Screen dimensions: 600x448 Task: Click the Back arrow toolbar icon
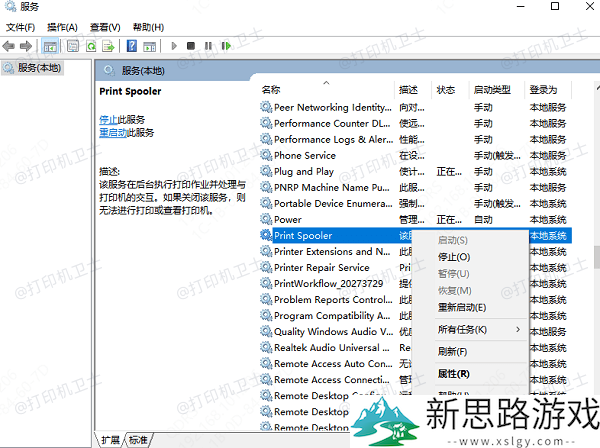(8, 46)
